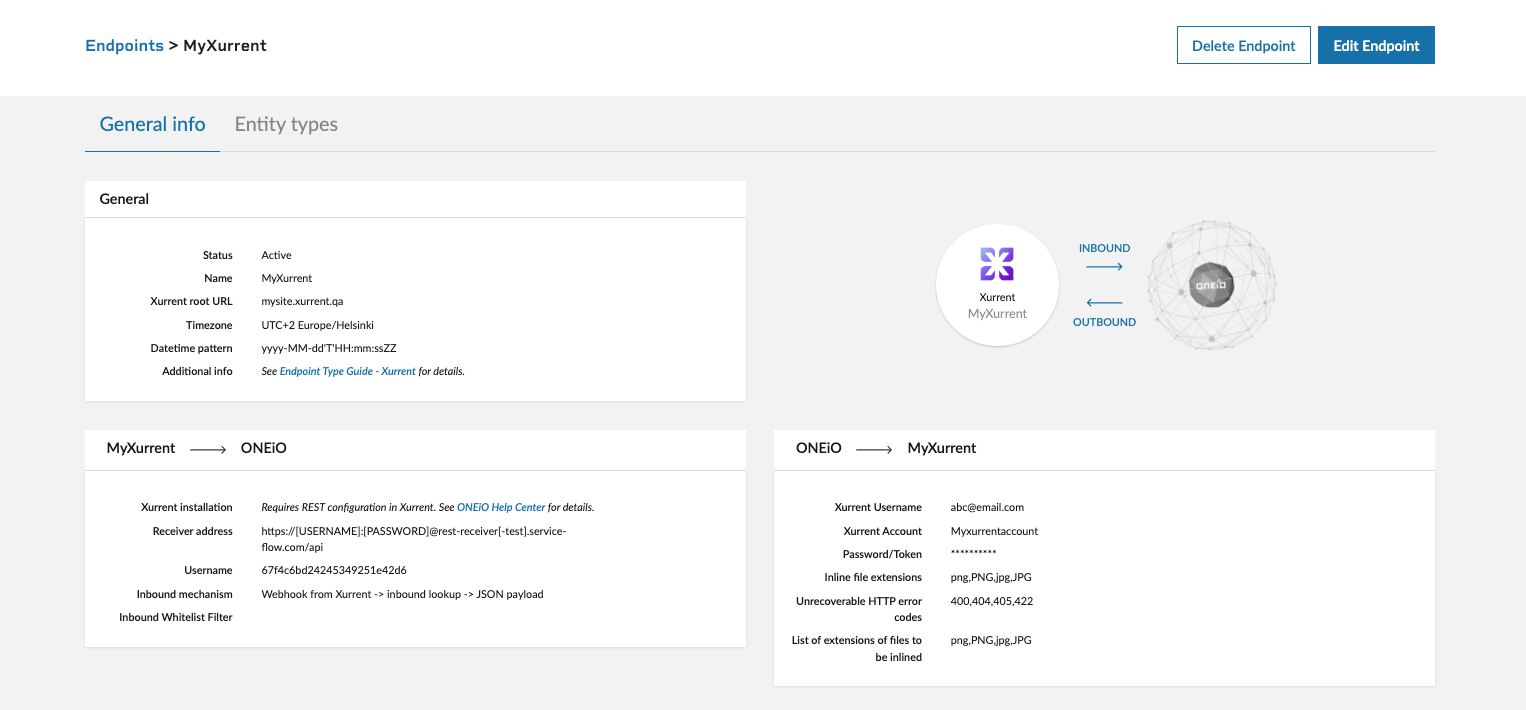Click the ONEiO to MyXurrent panel heading
1526x710 pixels.
coord(886,448)
